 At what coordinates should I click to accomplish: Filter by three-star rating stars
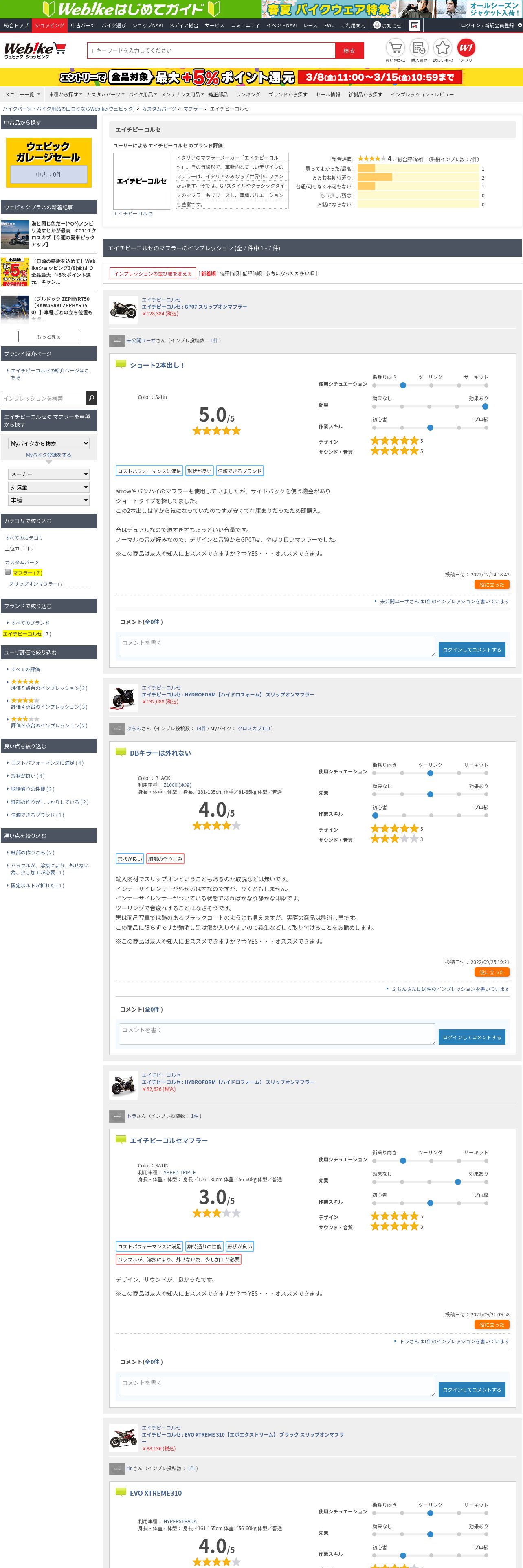25,719
